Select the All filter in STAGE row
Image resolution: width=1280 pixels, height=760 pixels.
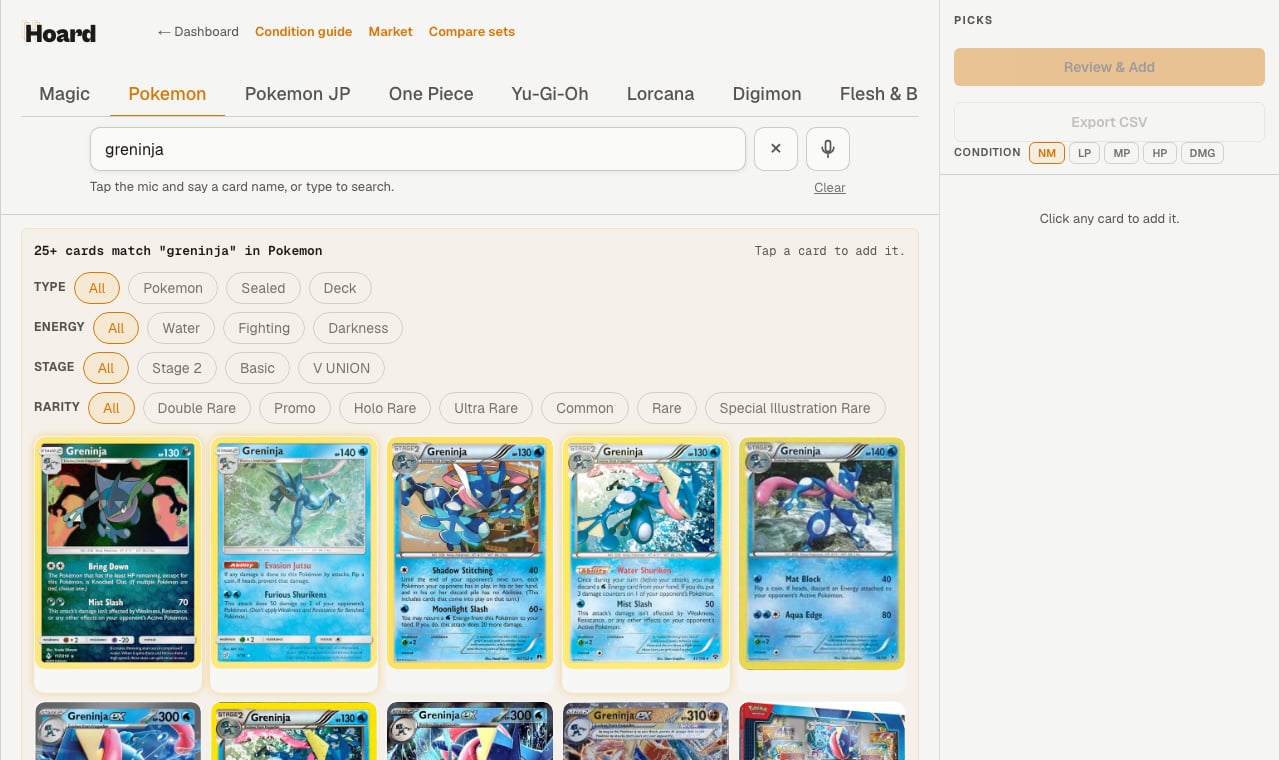(106, 368)
